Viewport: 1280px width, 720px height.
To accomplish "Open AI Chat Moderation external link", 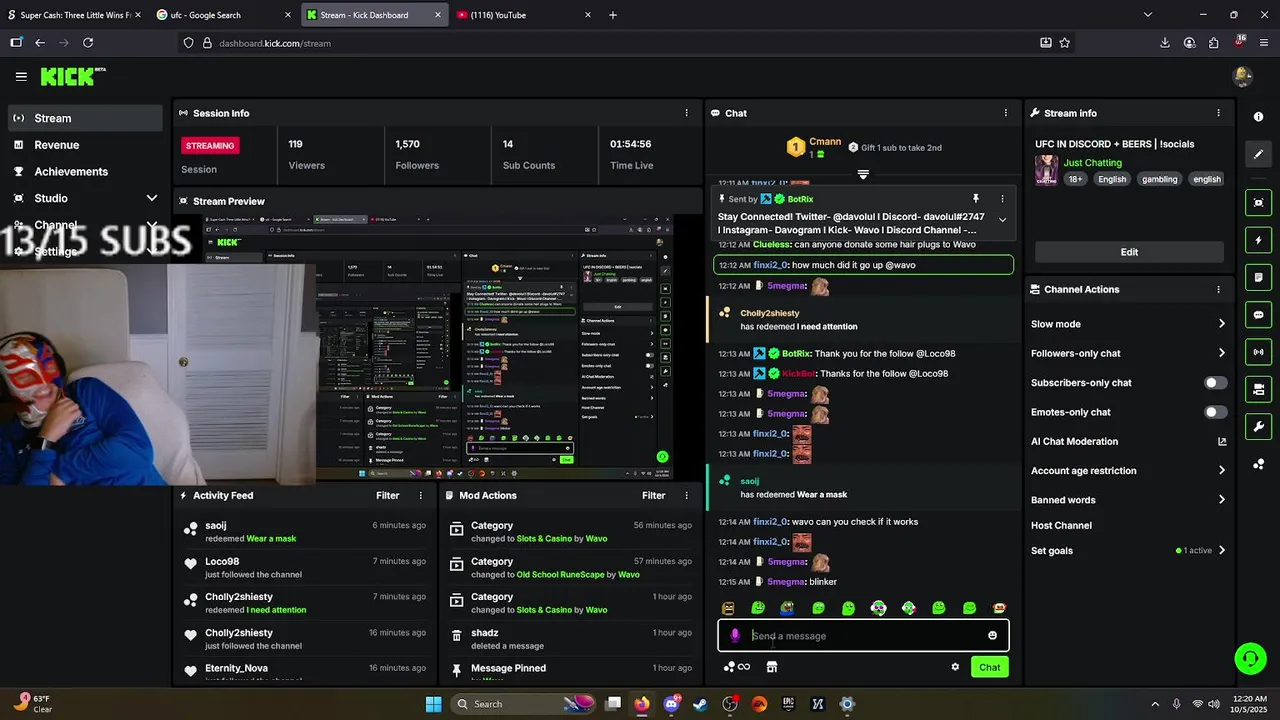I will click(x=1222, y=441).
